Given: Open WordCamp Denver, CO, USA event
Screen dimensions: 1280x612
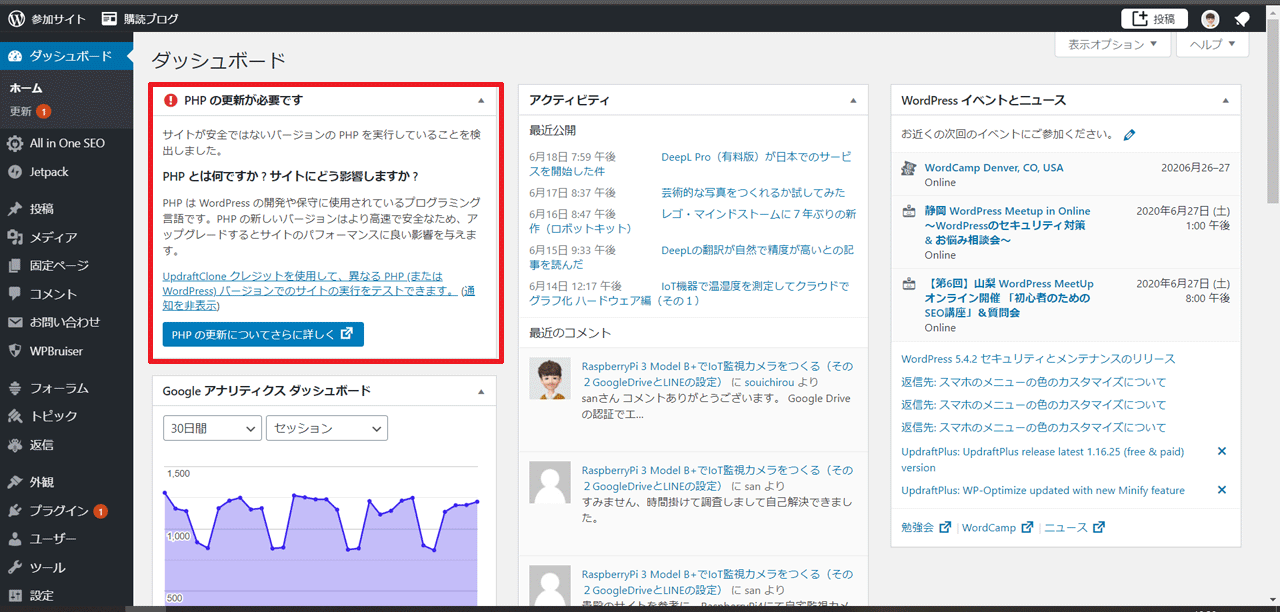Looking at the screenshot, I should [x=994, y=168].
